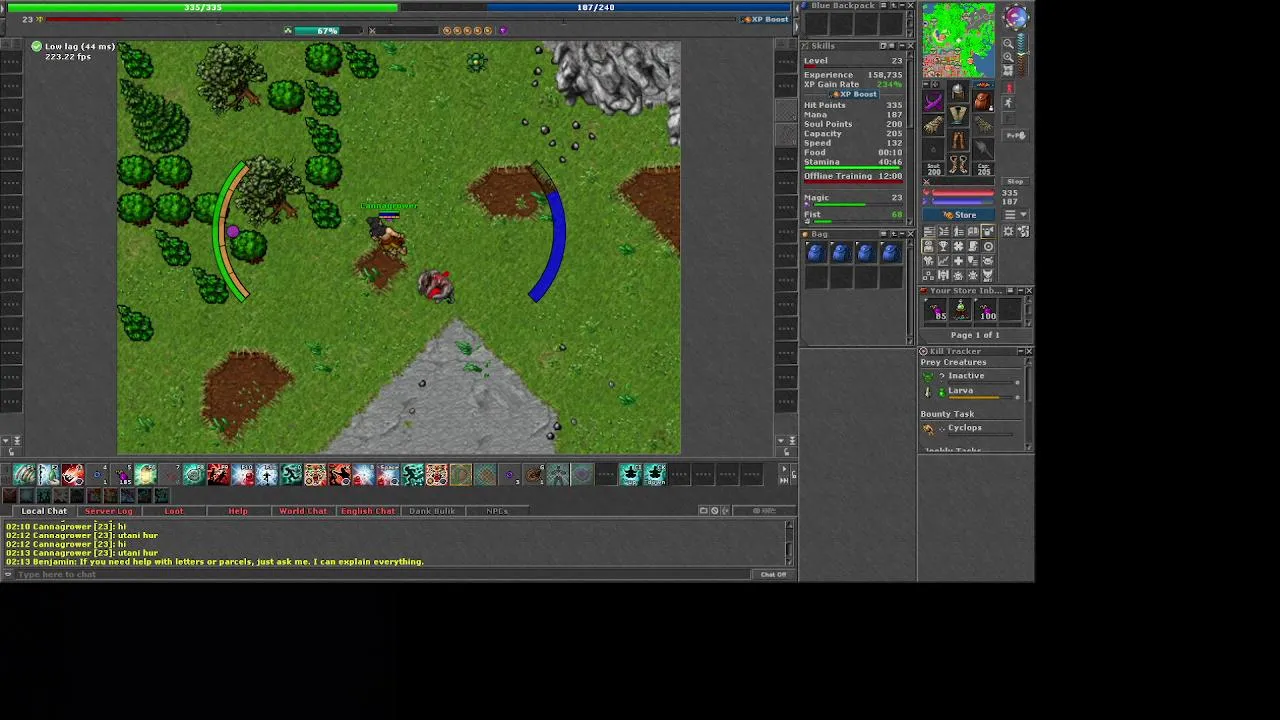
Task: Switch to the Local Chat tab
Action: tap(44, 511)
